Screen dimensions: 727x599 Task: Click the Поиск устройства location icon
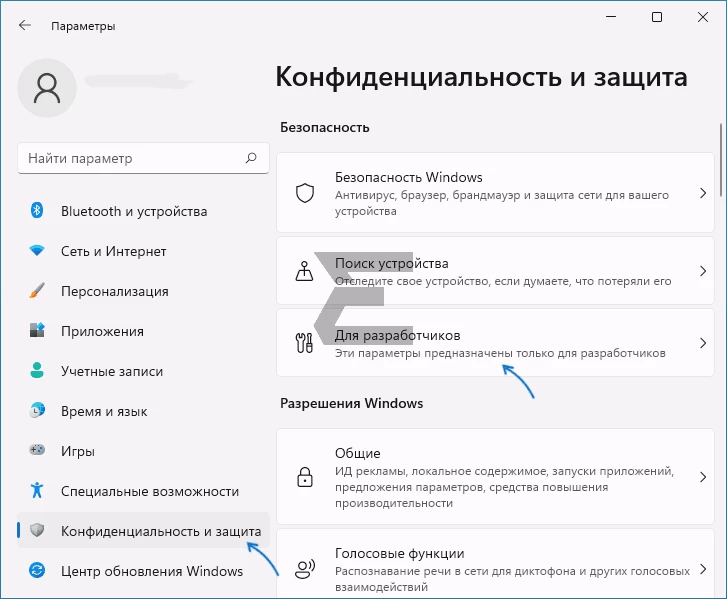[305, 271]
